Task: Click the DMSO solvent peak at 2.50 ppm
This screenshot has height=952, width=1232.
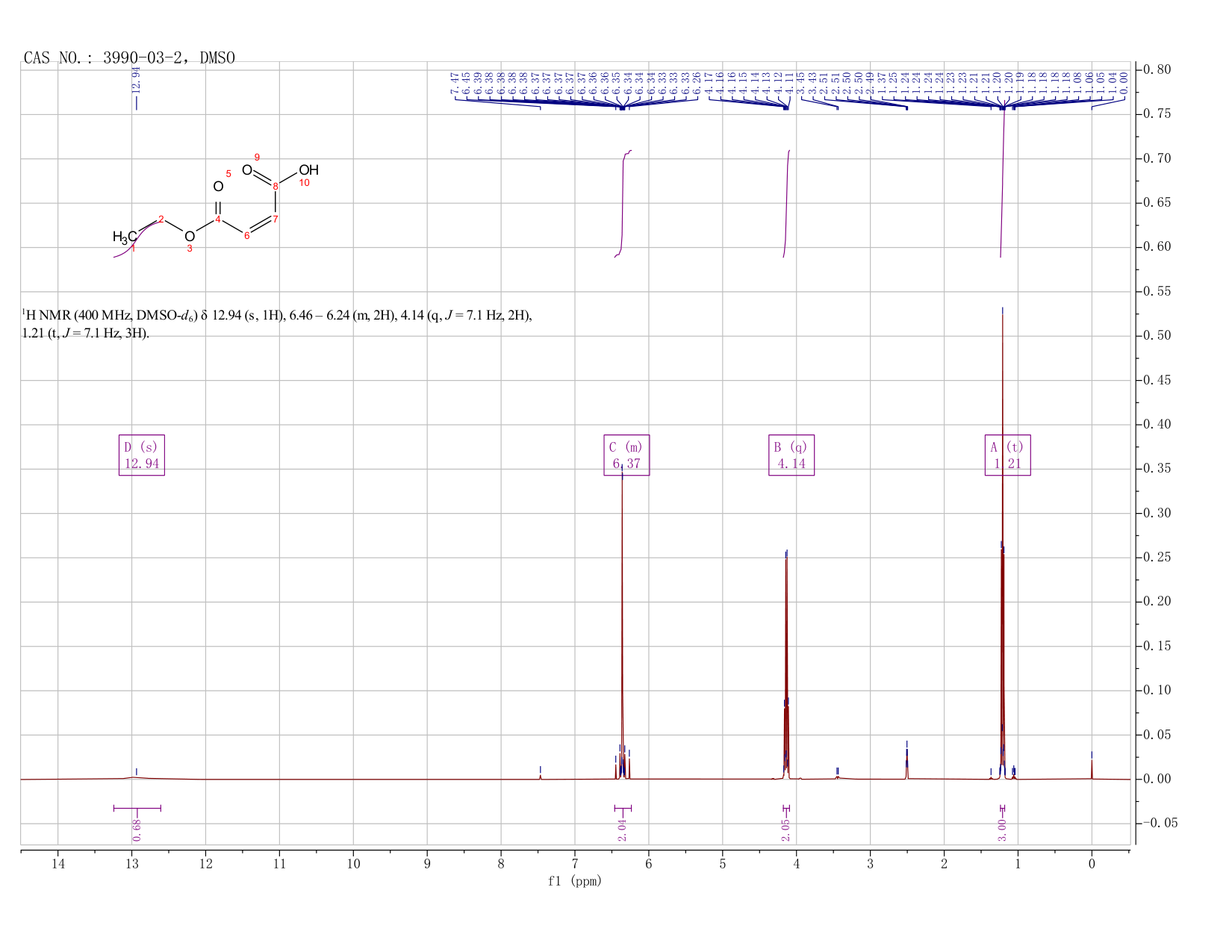Action: tap(906, 762)
